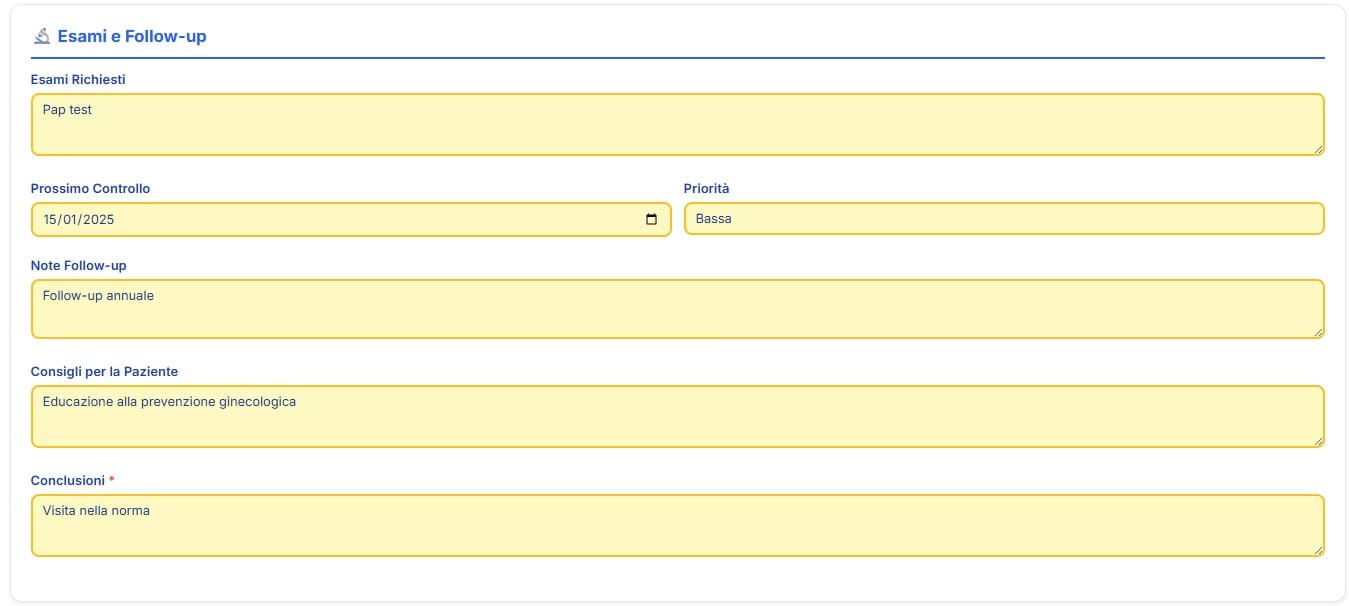Click the Consigli per la Paziente label
The height and width of the screenshot is (606, 1349).
(x=104, y=371)
